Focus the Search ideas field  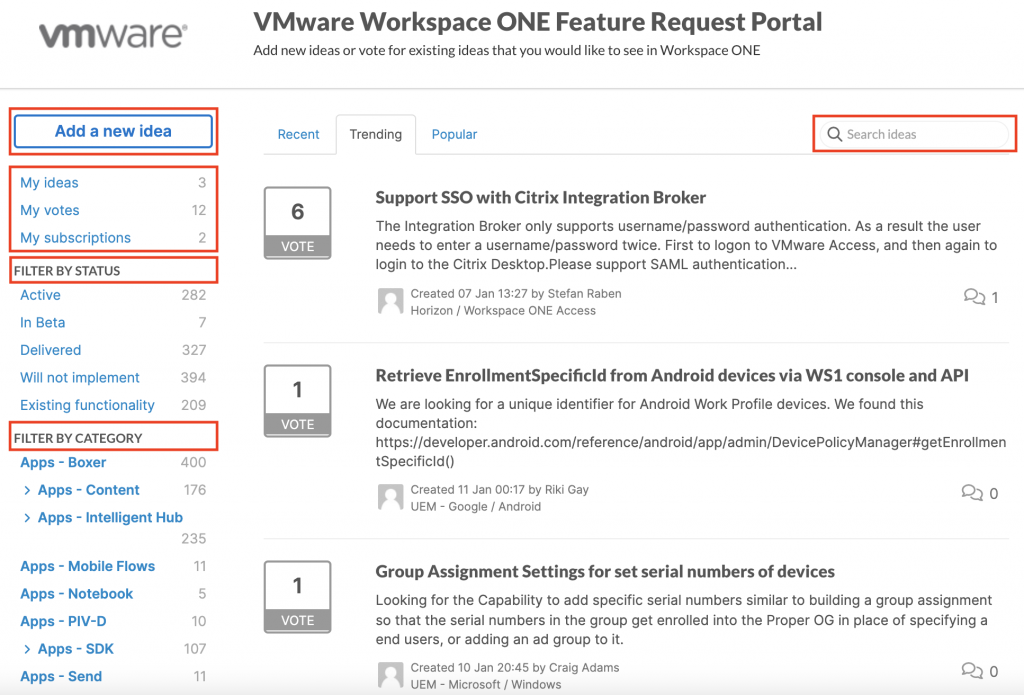920,134
